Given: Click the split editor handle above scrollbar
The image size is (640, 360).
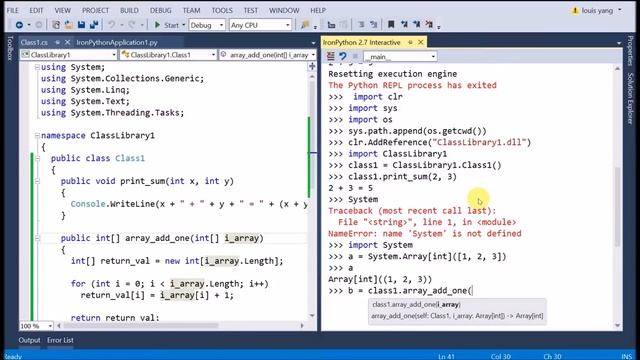Looking at the screenshot, I should point(312,66).
